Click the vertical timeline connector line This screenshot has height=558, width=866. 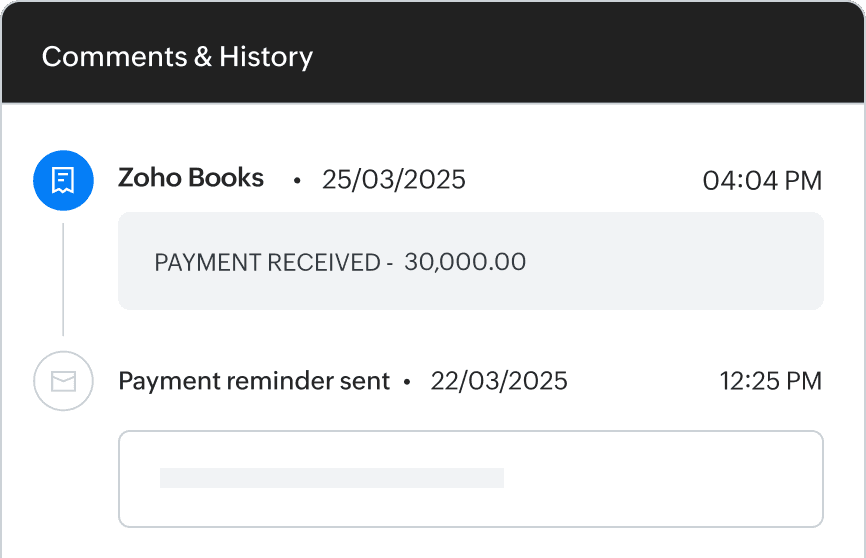click(63, 279)
